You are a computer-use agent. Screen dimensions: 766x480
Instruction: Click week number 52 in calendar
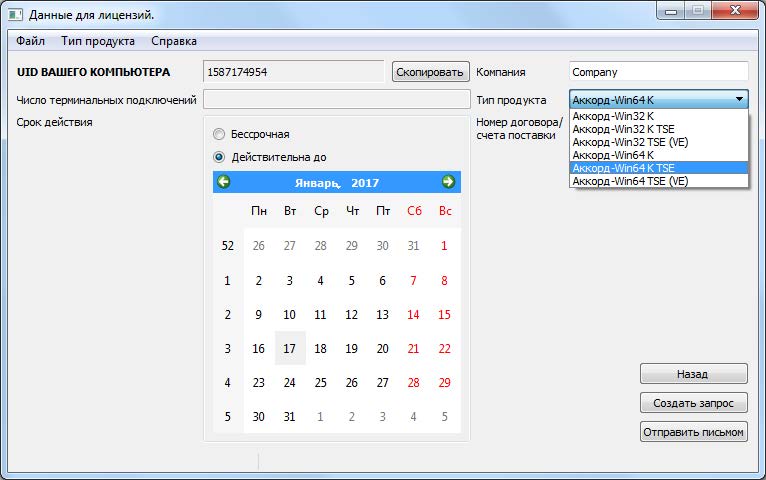click(x=228, y=246)
